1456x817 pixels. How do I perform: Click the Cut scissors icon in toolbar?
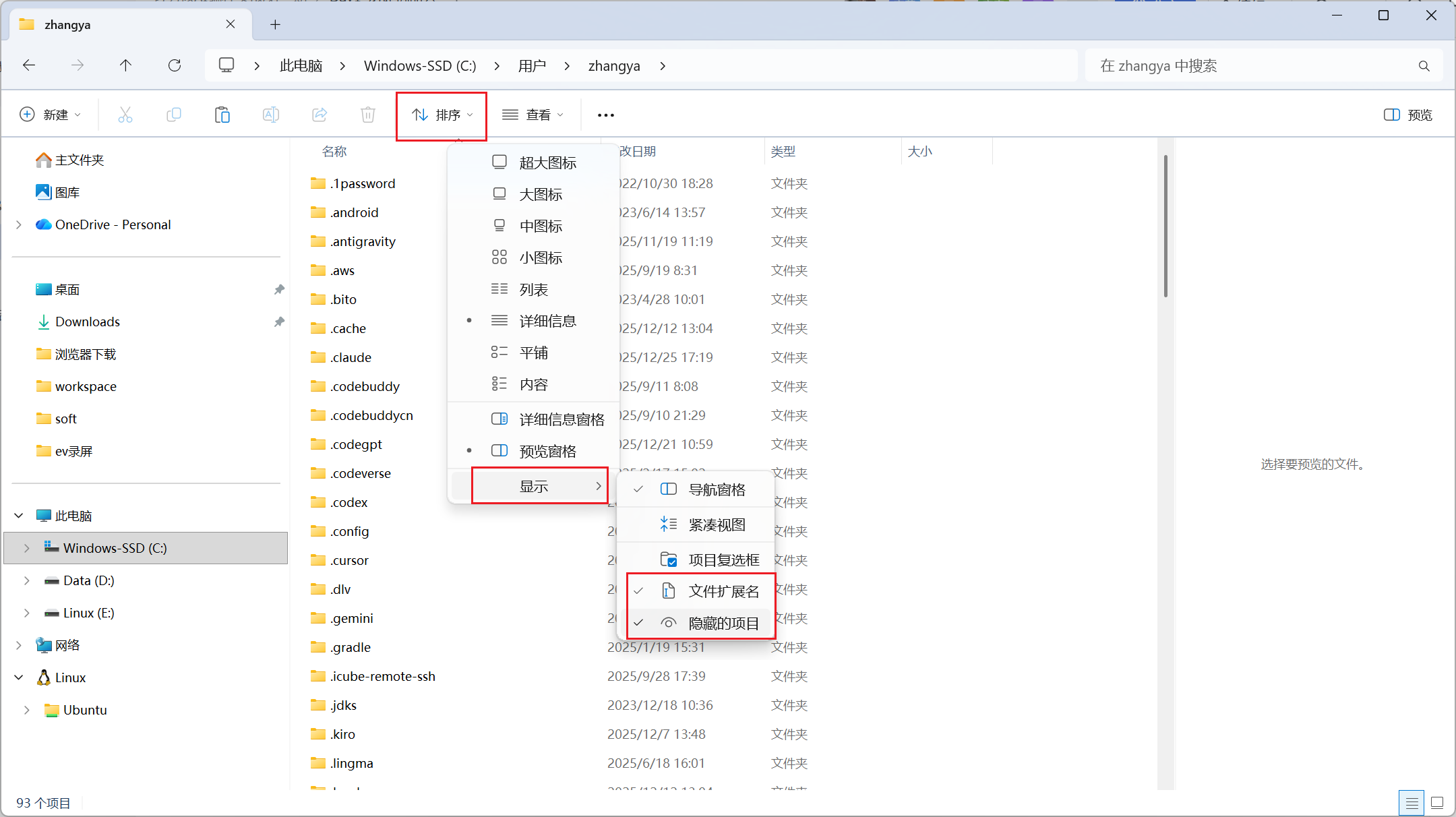pos(125,115)
